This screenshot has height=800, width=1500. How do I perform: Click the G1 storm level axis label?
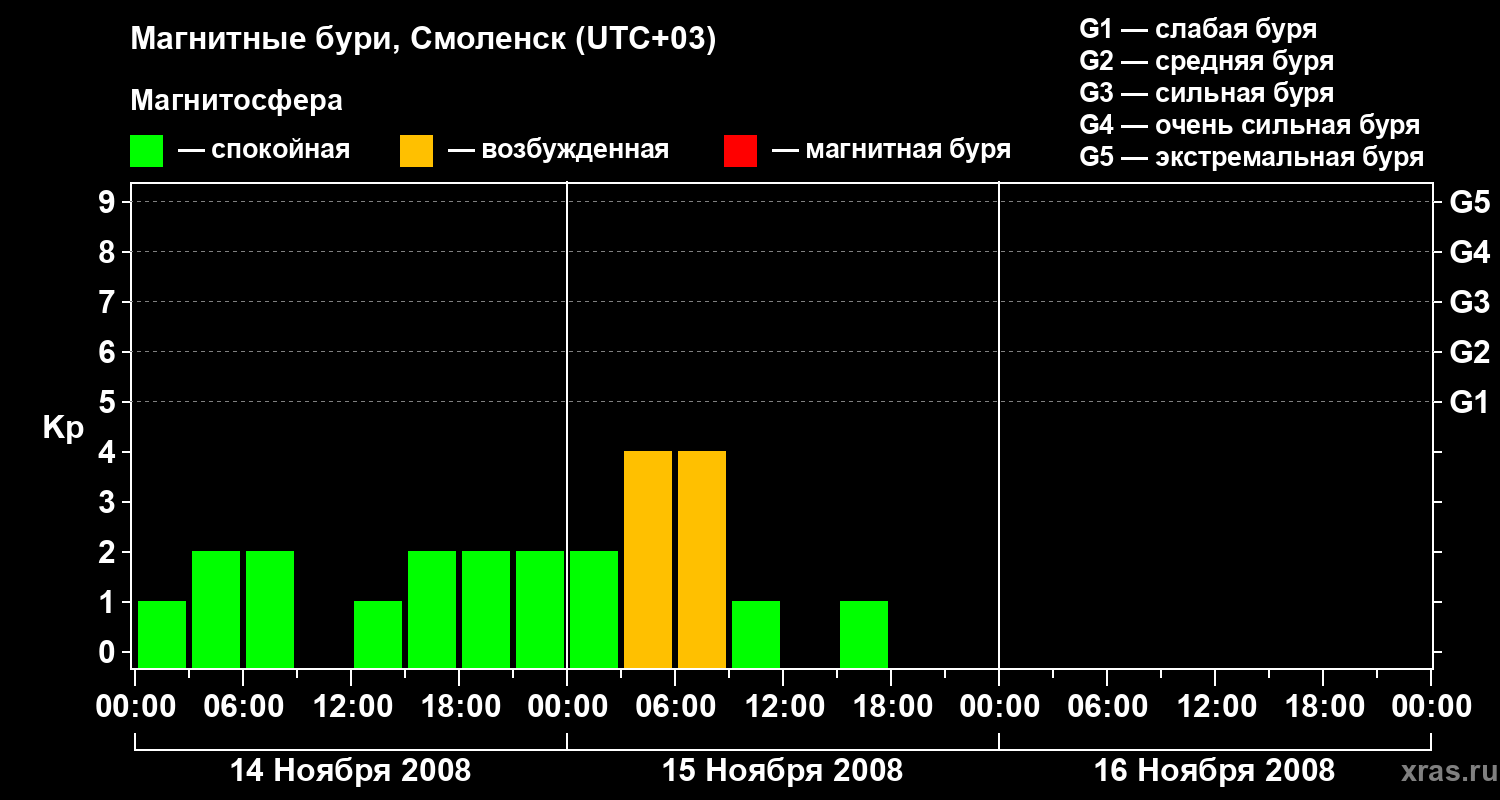(1469, 402)
